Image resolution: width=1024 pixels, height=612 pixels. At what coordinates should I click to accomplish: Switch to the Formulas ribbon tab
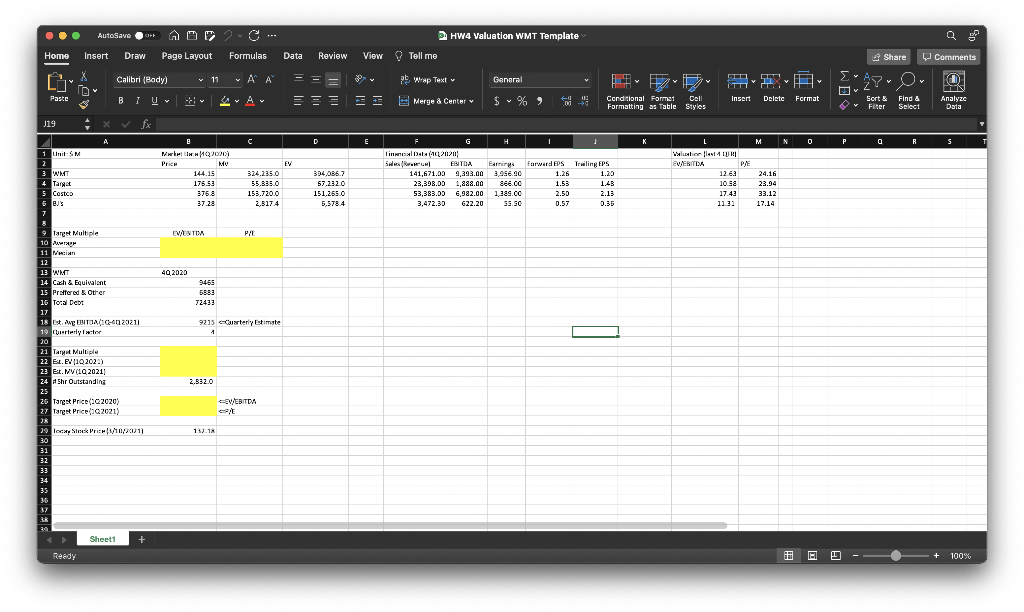(x=247, y=56)
